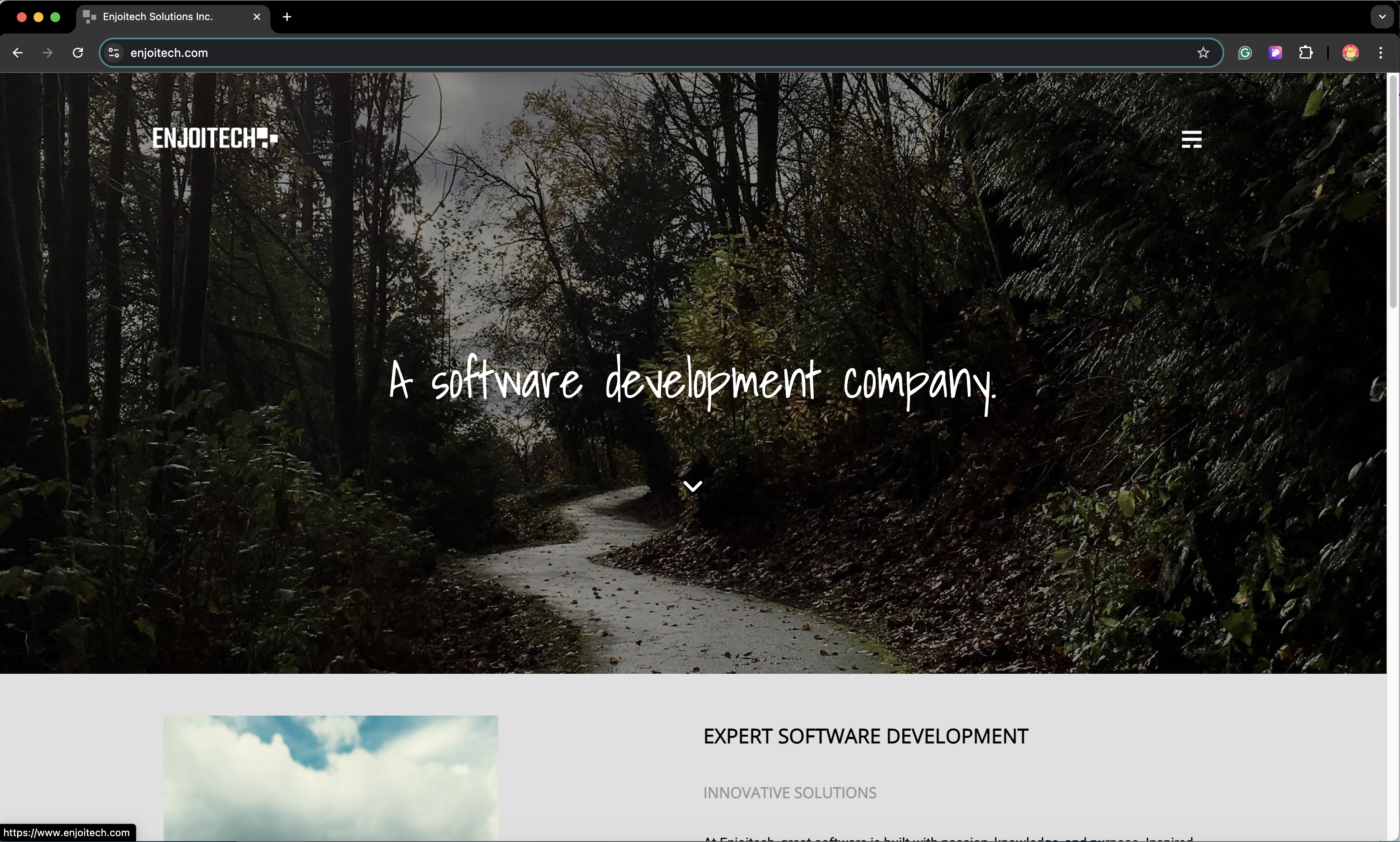Image resolution: width=1400 pixels, height=842 pixels.
Task: Close the Enjoitech Solutions tab
Action: pyautogui.click(x=257, y=17)
